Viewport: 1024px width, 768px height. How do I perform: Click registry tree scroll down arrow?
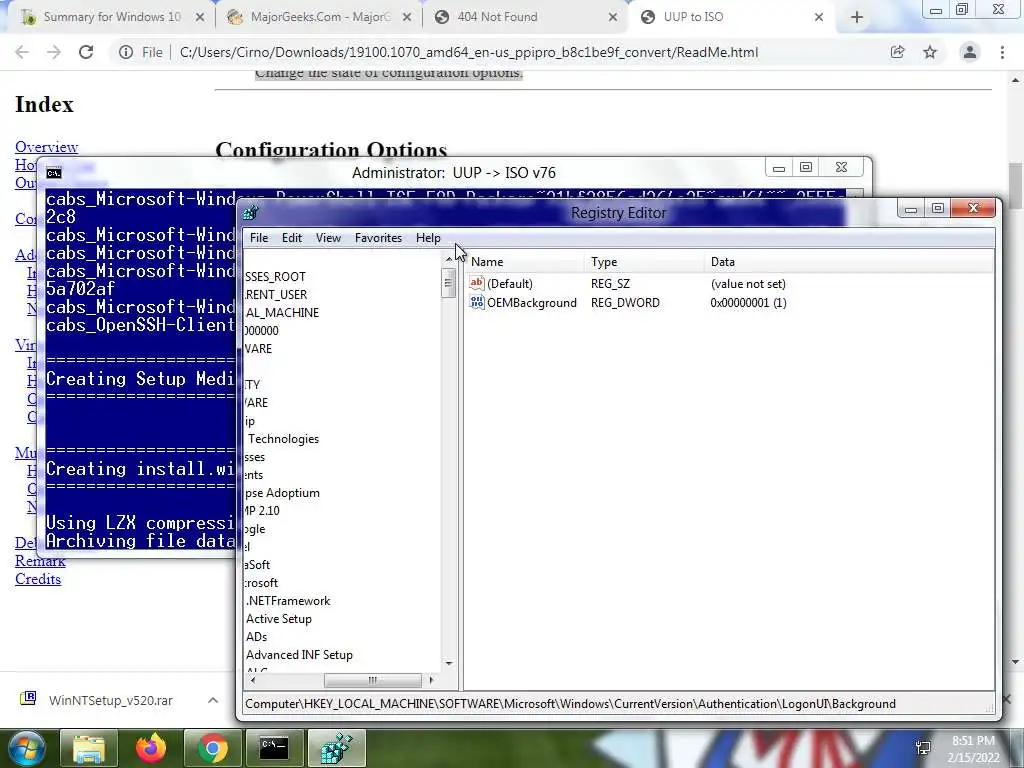click(x=449, y=664)
